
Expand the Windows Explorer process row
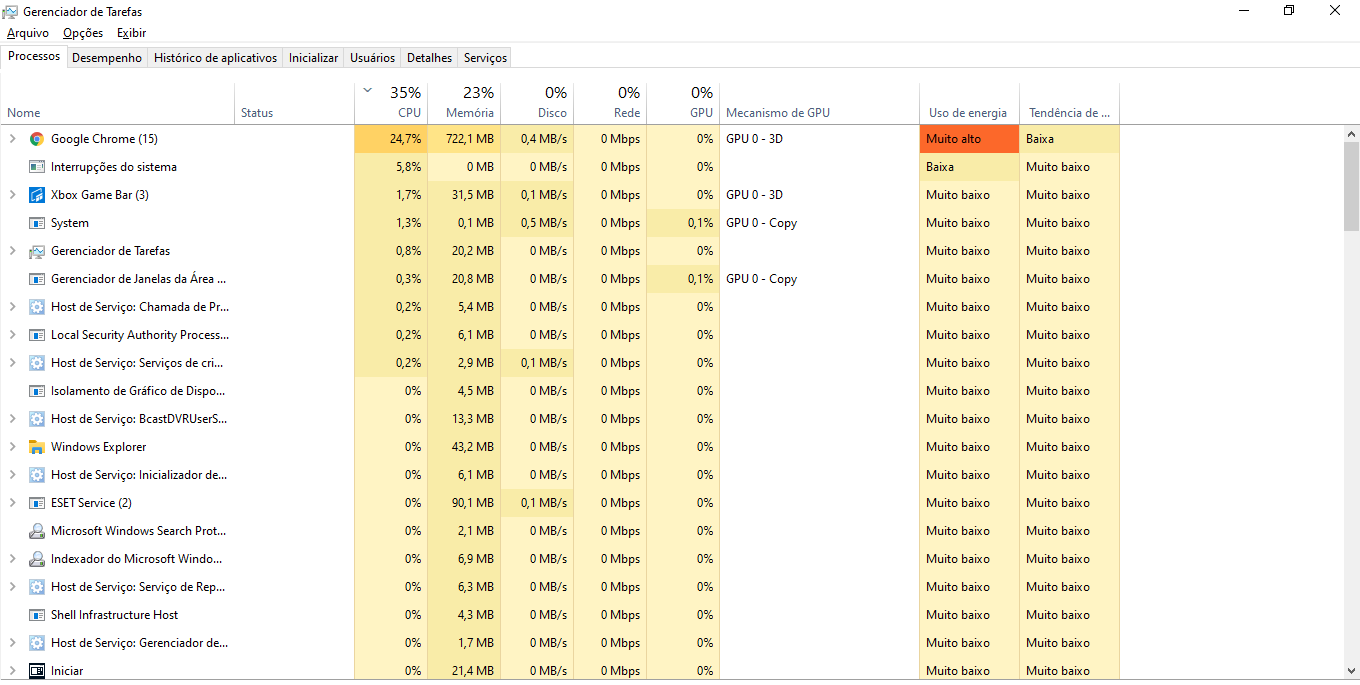click(12, 447)
